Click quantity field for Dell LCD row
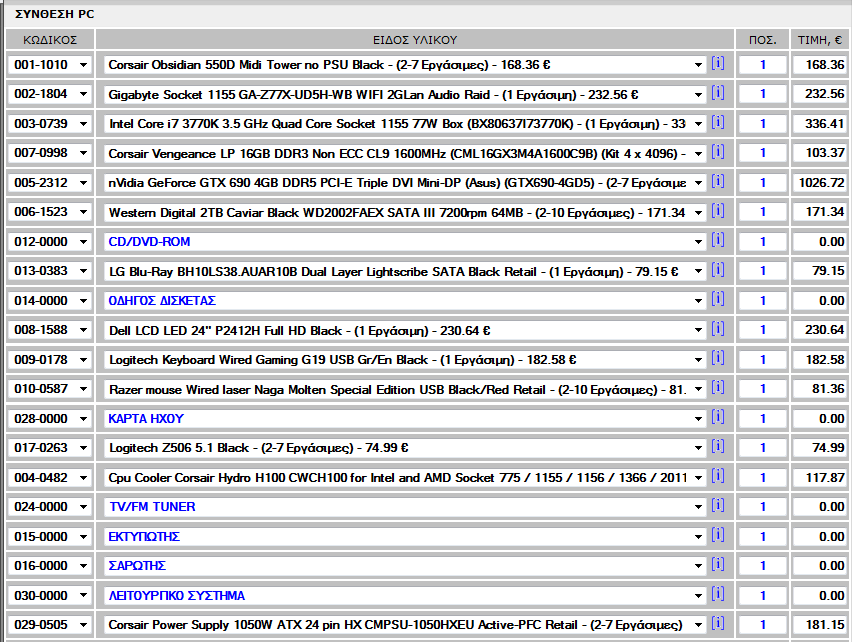Viewport: 852px width, 642px height. 762,330
